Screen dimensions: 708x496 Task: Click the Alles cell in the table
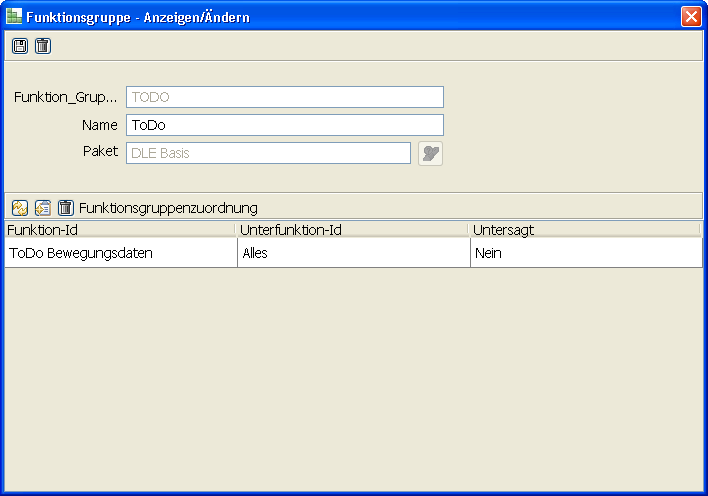(x=352, y=253)
